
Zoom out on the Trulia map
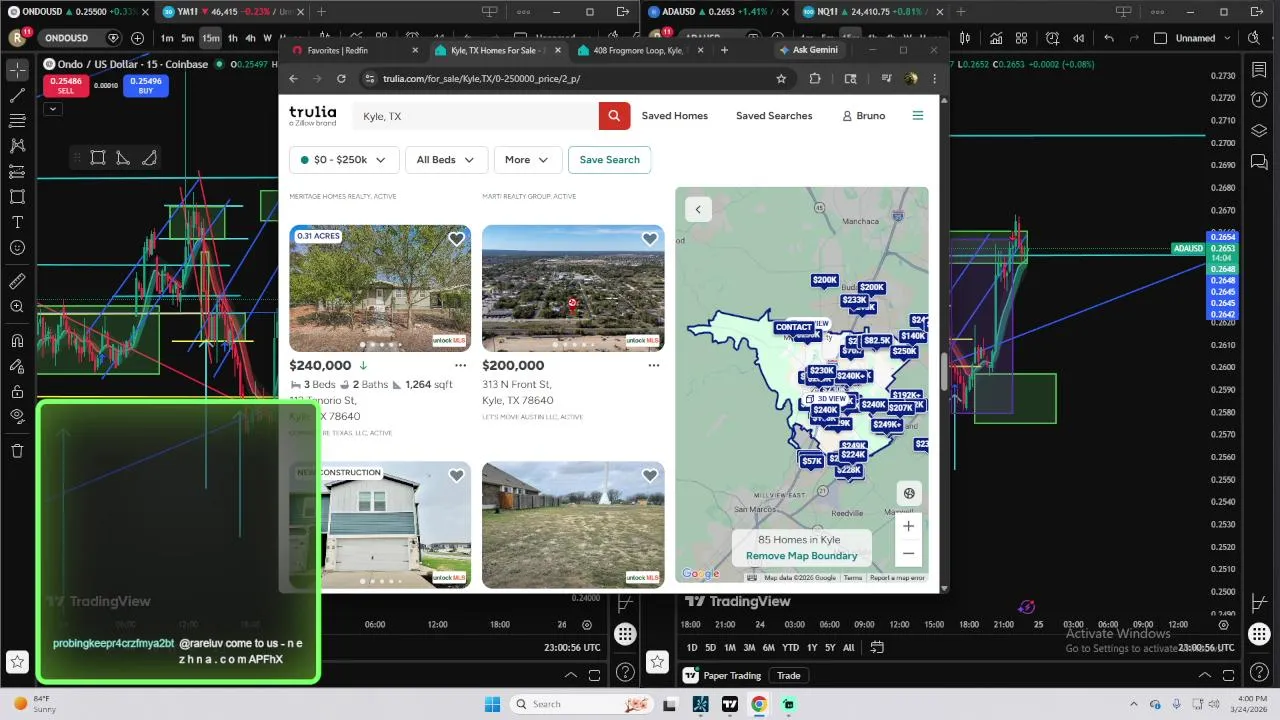coord(908,553)
